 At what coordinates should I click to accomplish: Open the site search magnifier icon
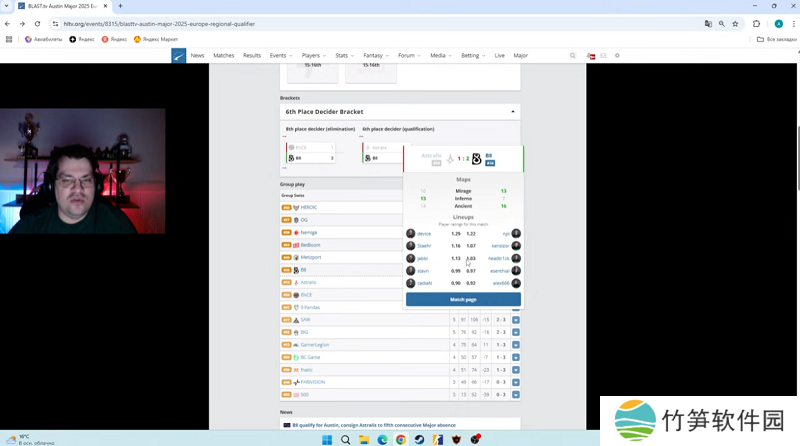tap(573, 56)
